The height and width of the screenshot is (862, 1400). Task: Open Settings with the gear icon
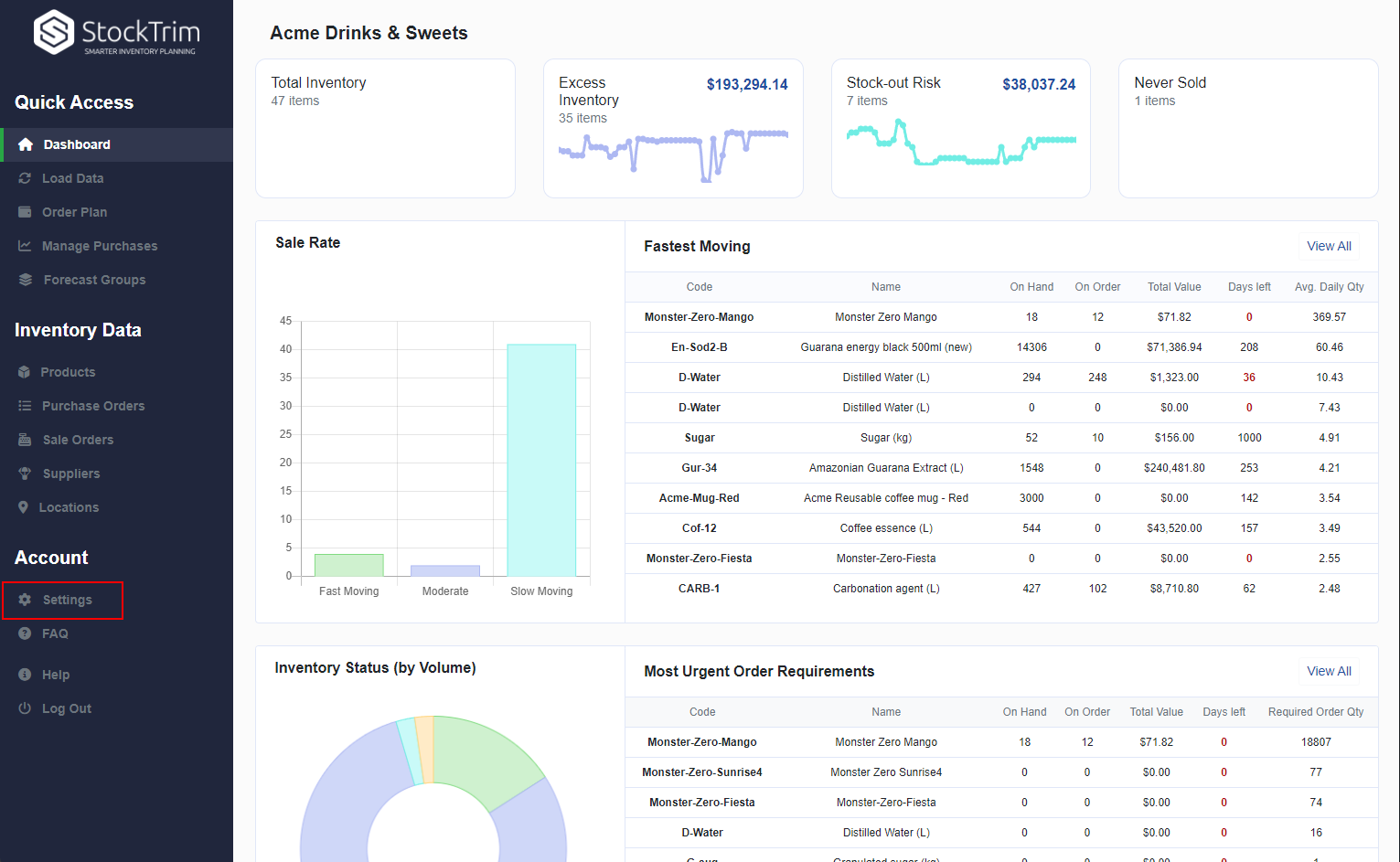26,600
